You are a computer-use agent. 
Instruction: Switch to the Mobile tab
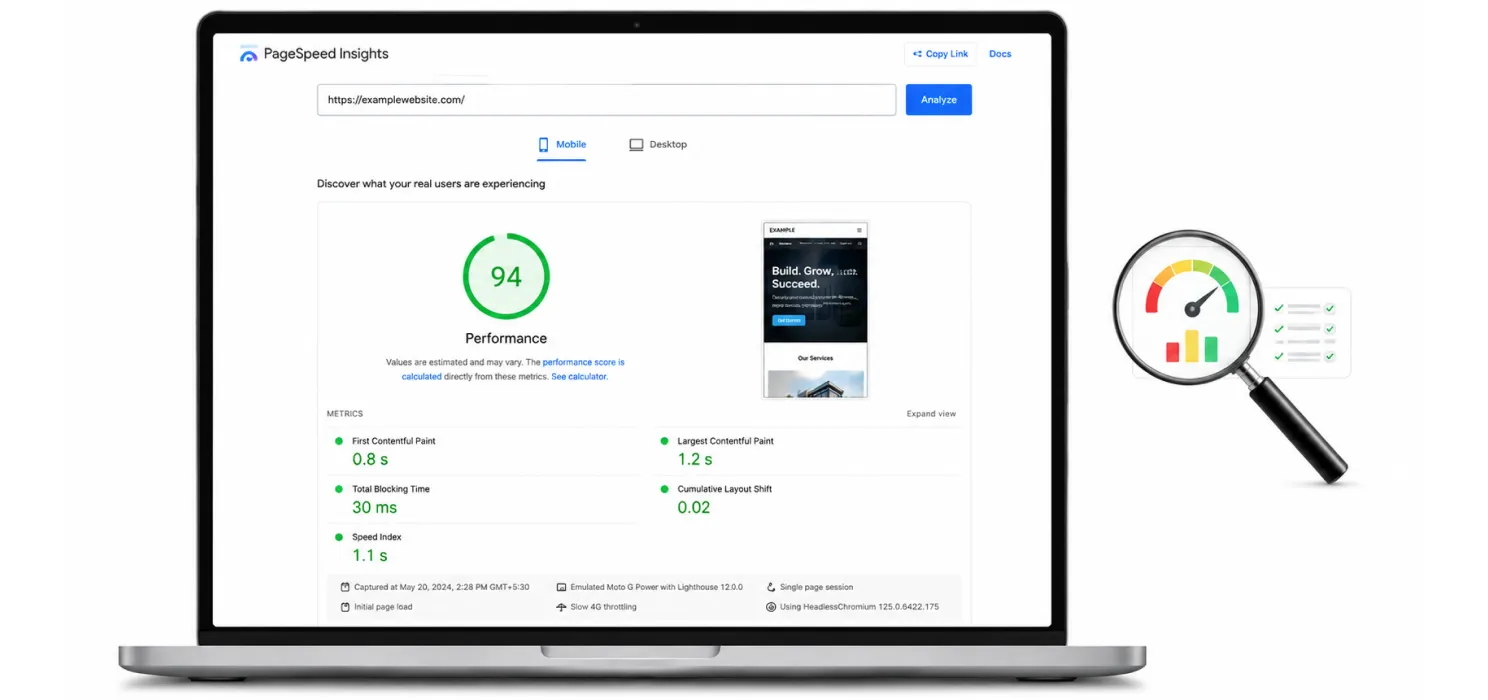point(562,145)
